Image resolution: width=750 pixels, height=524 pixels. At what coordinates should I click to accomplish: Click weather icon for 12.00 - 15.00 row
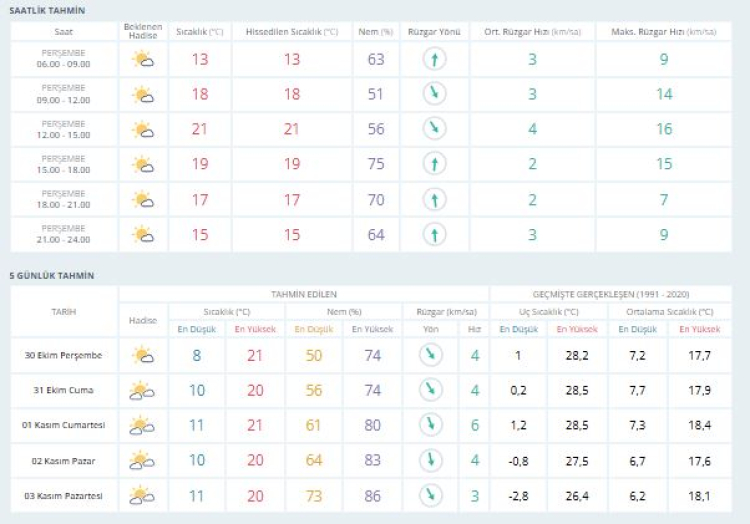[x=143, y=130]
